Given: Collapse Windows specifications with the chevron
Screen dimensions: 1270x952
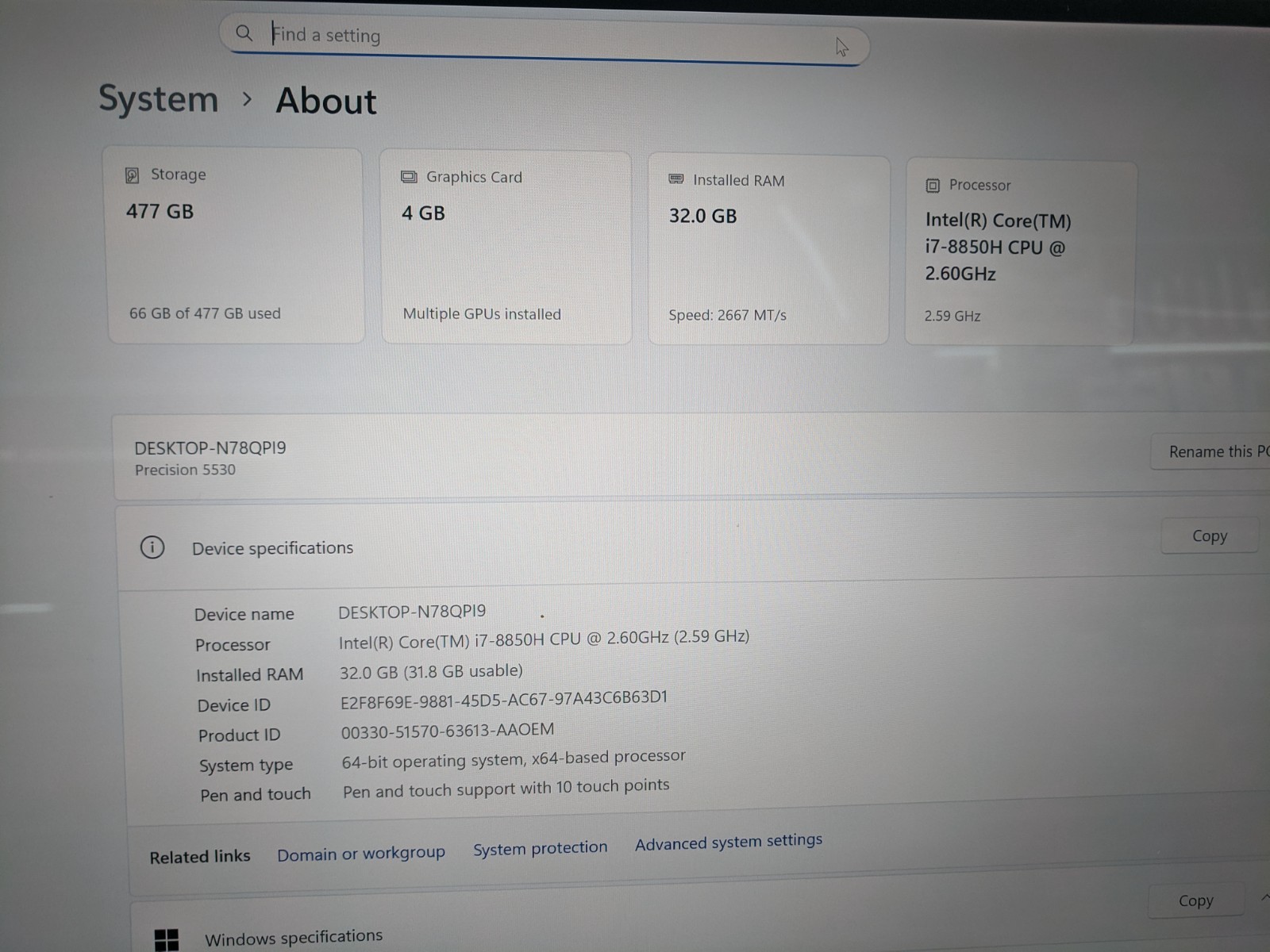Looking at the screenshot, I should pos(1264,898).
